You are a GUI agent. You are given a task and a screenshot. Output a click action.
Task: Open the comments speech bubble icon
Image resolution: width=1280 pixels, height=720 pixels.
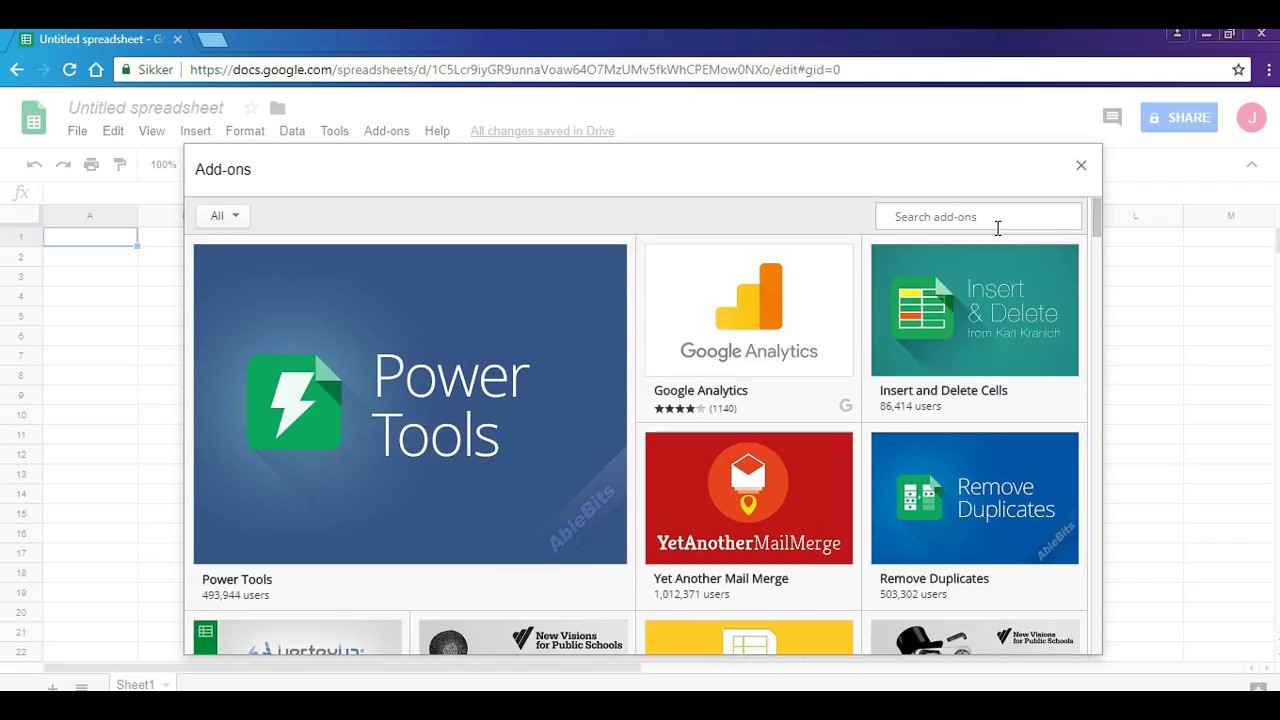coord(1112,117)
